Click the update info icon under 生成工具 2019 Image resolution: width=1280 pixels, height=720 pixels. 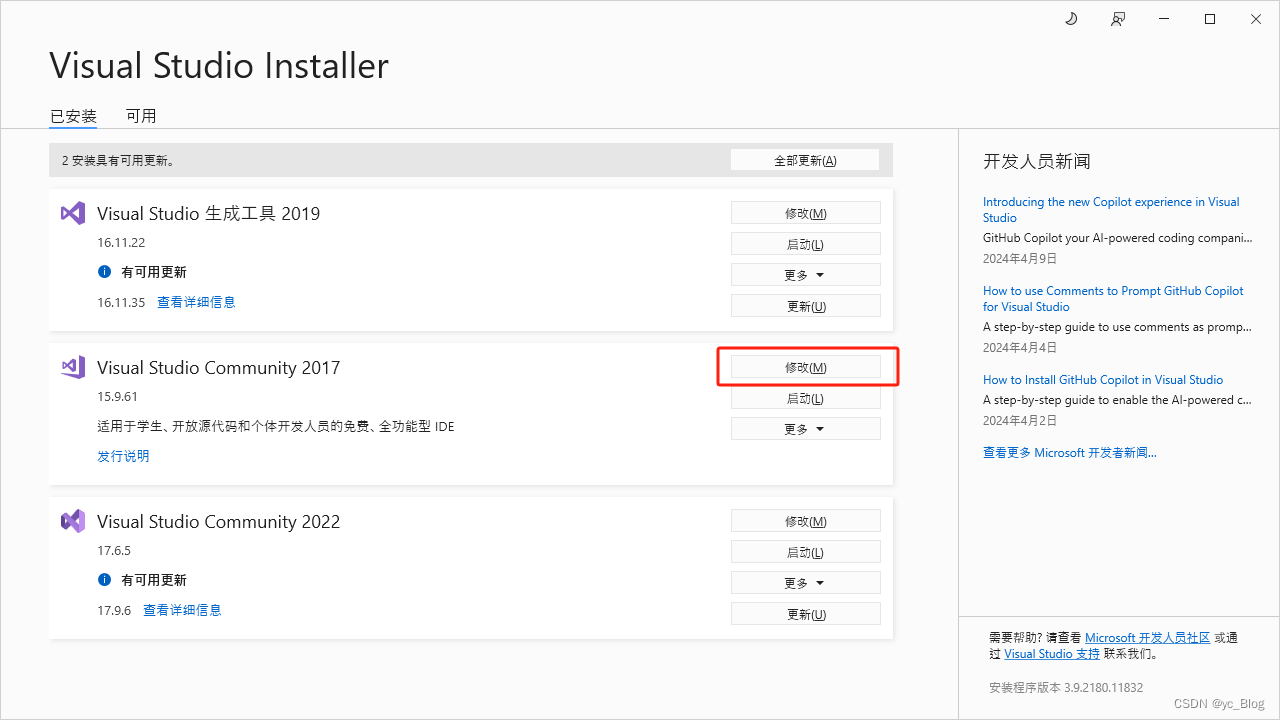(x=104, y=272)
